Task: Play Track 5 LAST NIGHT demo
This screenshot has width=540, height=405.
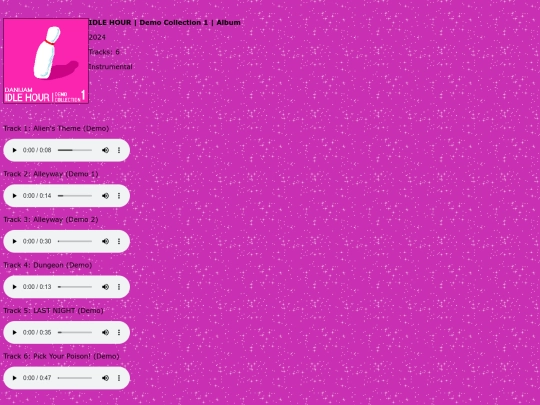Action: click(14, 332)
